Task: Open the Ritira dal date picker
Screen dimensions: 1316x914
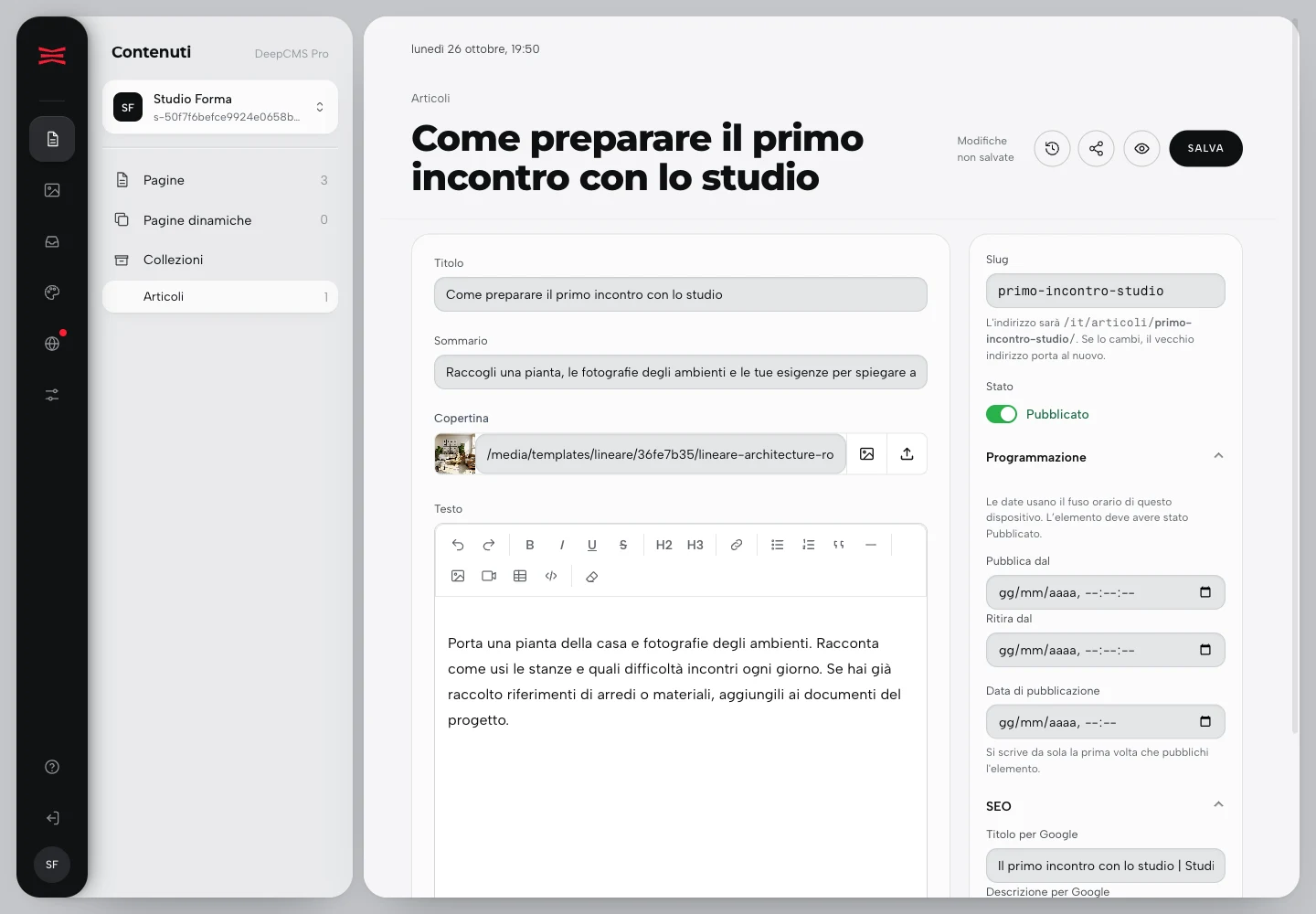Action: 1205,650
